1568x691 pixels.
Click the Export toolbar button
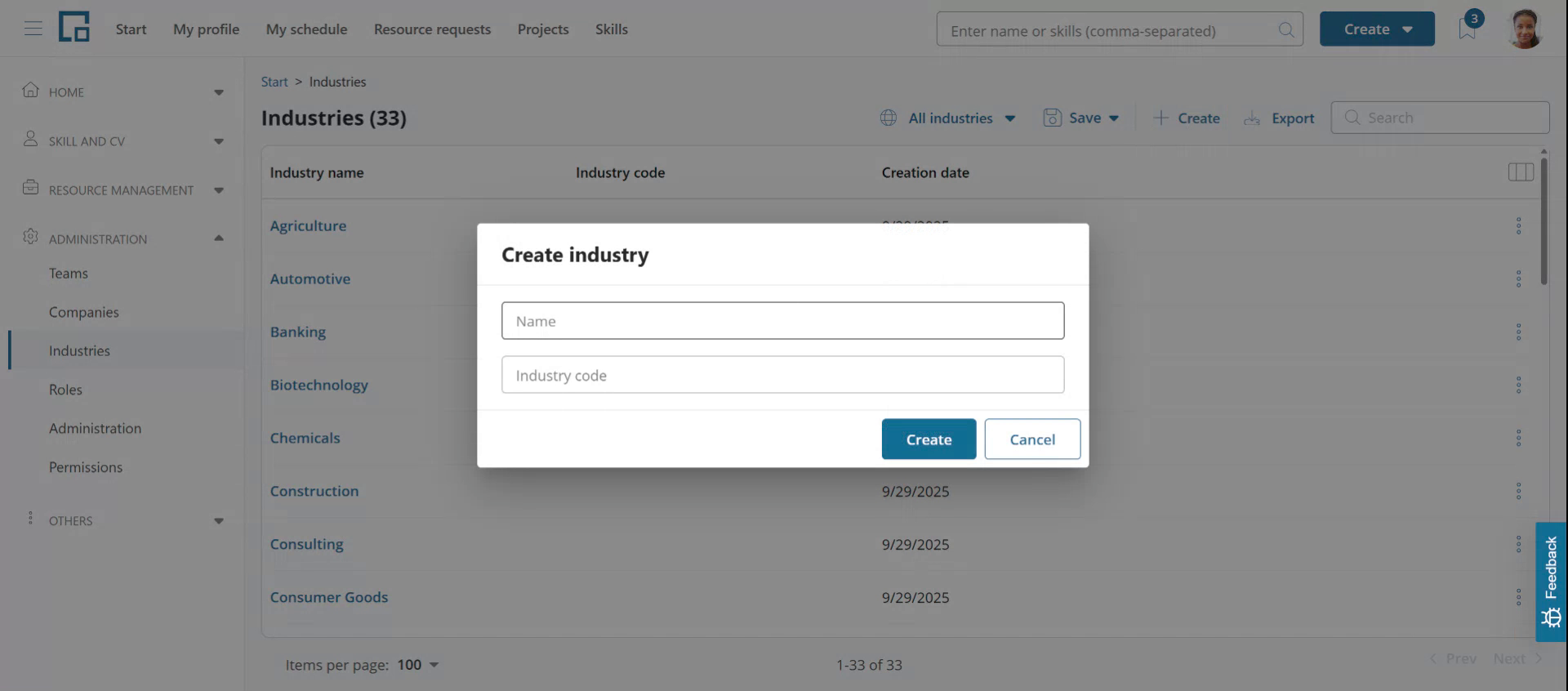pos(1279,118)
